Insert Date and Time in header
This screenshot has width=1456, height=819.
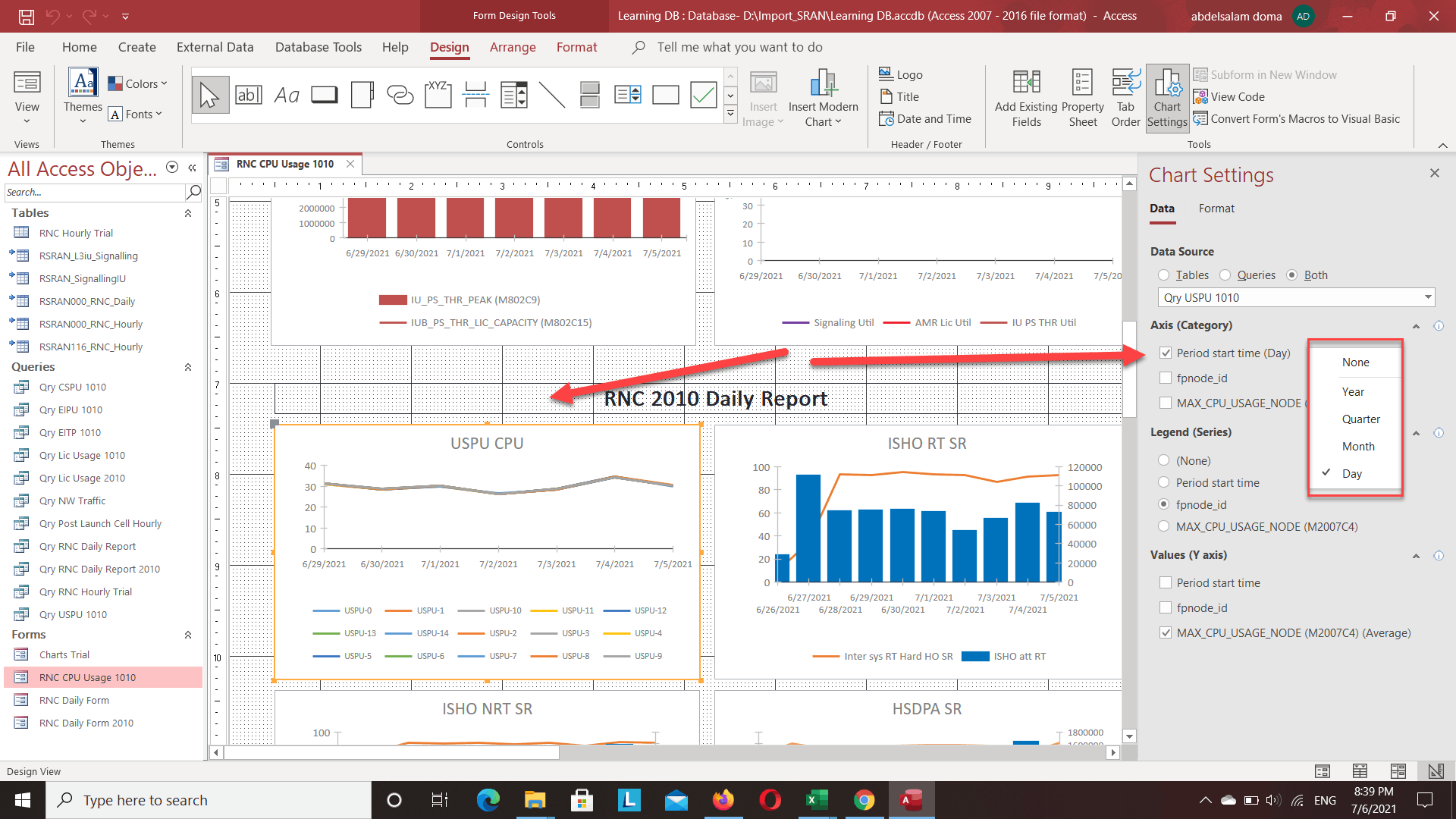point(925,118)
